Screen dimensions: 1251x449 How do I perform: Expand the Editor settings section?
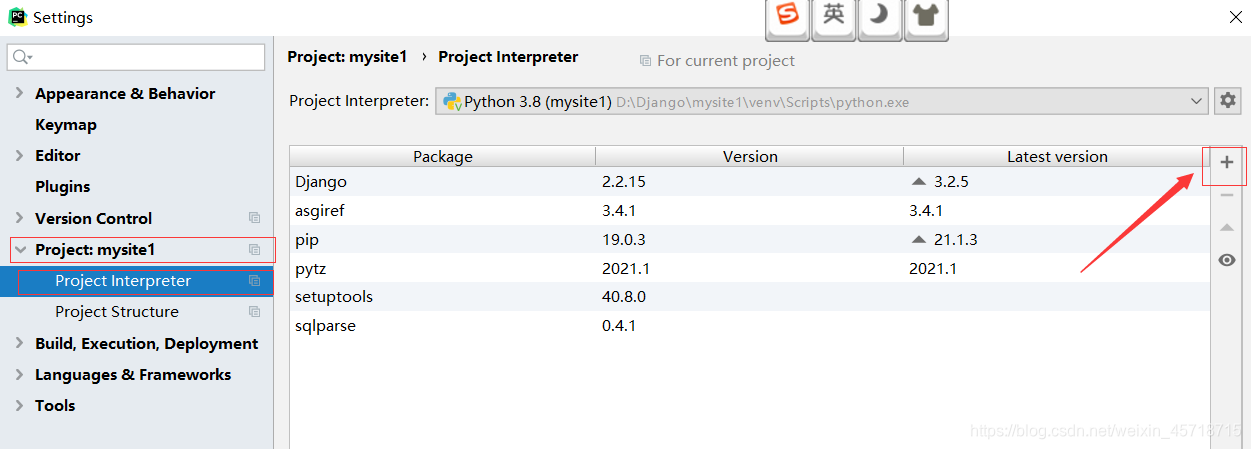coord(20,156)
